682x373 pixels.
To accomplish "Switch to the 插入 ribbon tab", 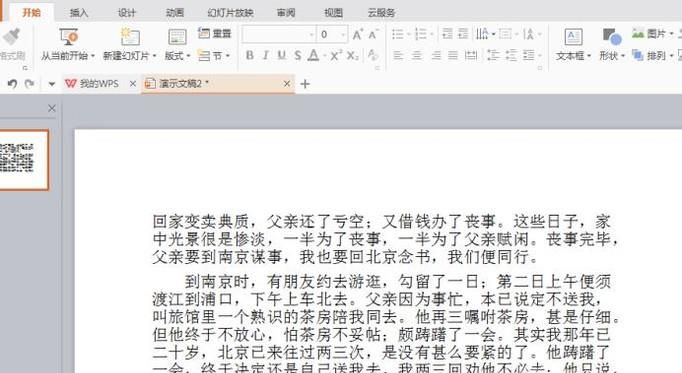I will (x=79, y=13).
